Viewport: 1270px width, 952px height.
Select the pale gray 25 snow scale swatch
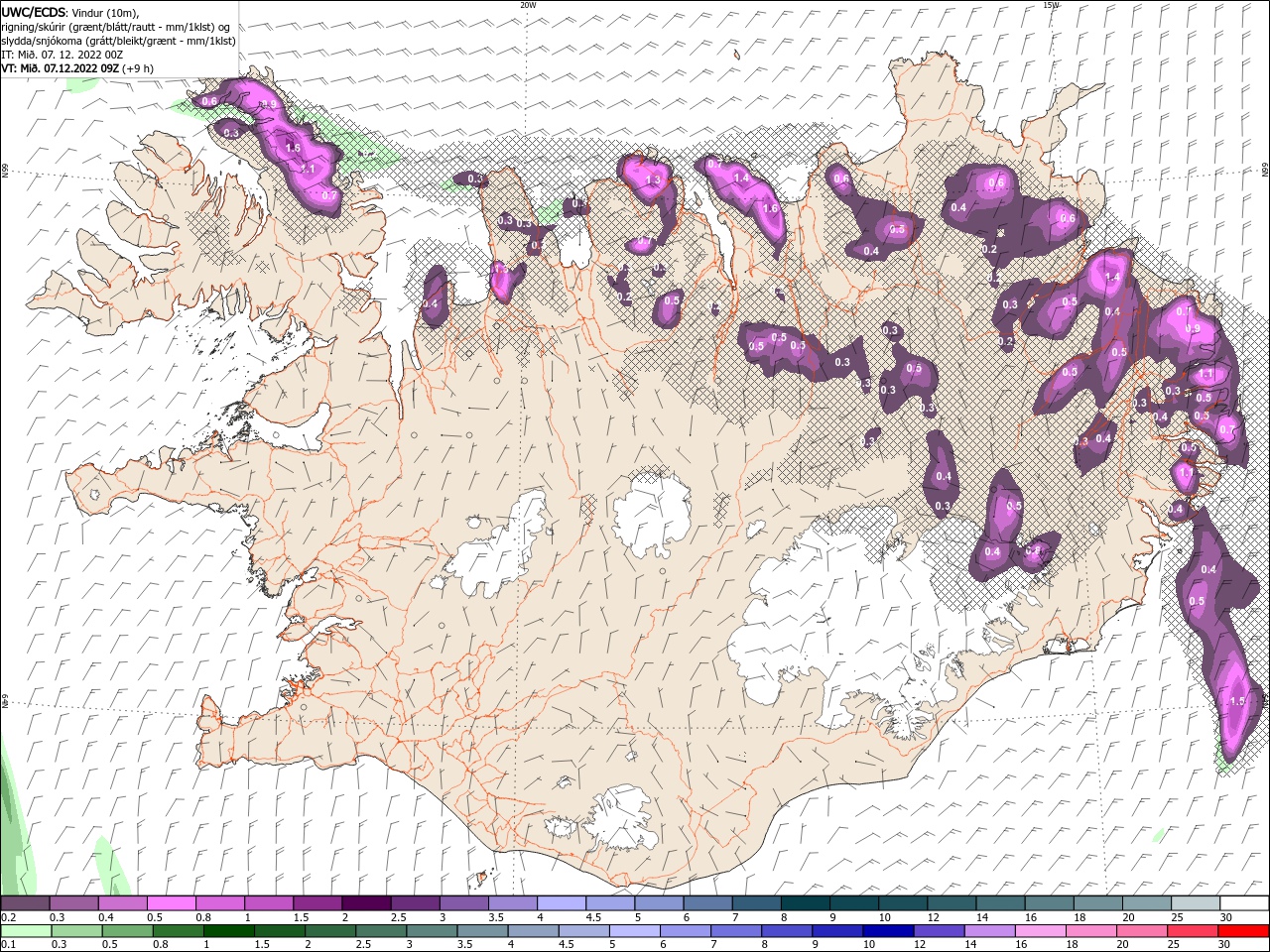coord(1195,902)
